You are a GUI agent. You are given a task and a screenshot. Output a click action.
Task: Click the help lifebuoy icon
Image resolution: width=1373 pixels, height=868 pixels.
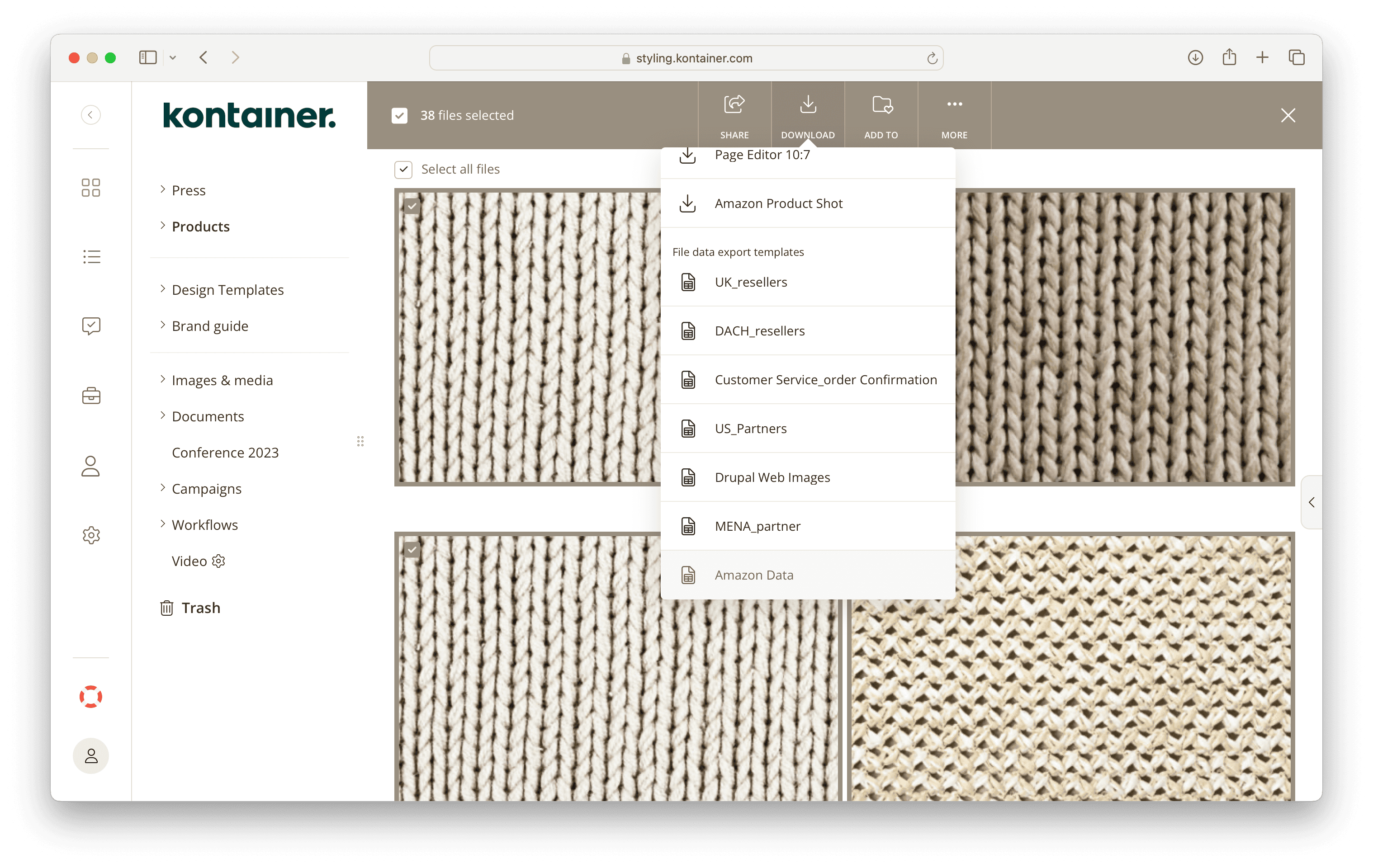click(x=90, y=696)
